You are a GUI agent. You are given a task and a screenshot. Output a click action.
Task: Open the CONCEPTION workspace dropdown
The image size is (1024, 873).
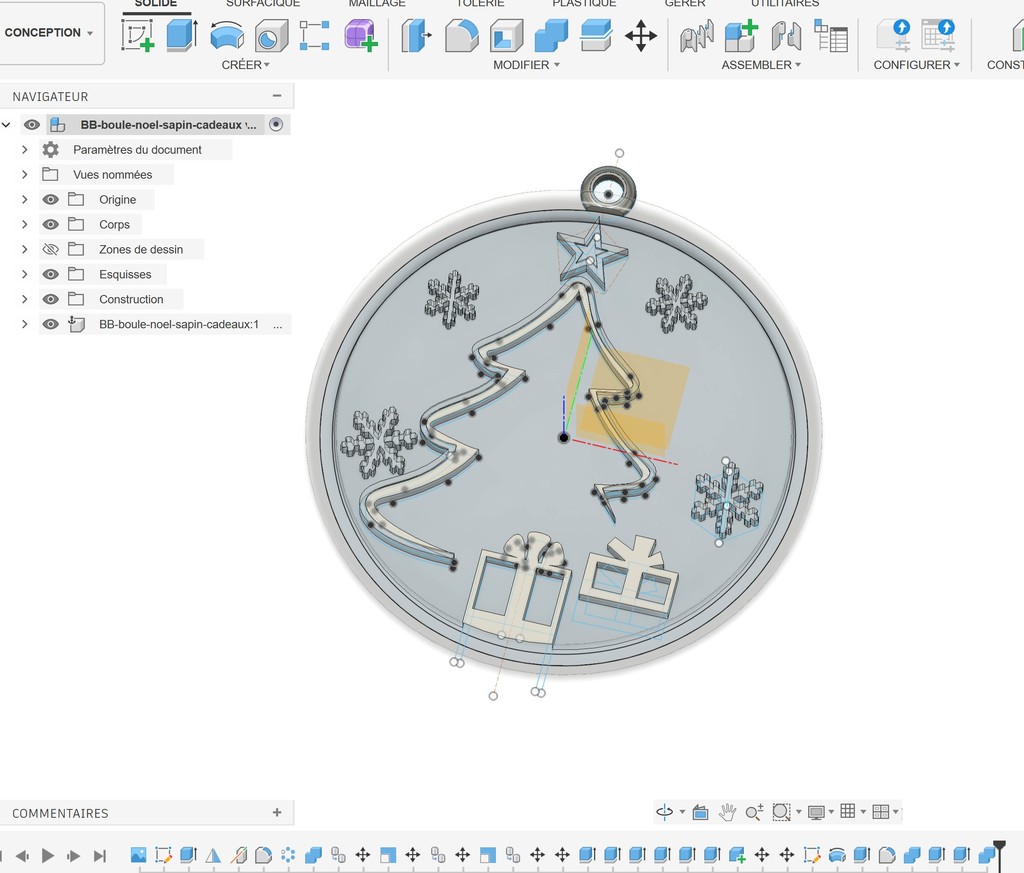point(50,33)
